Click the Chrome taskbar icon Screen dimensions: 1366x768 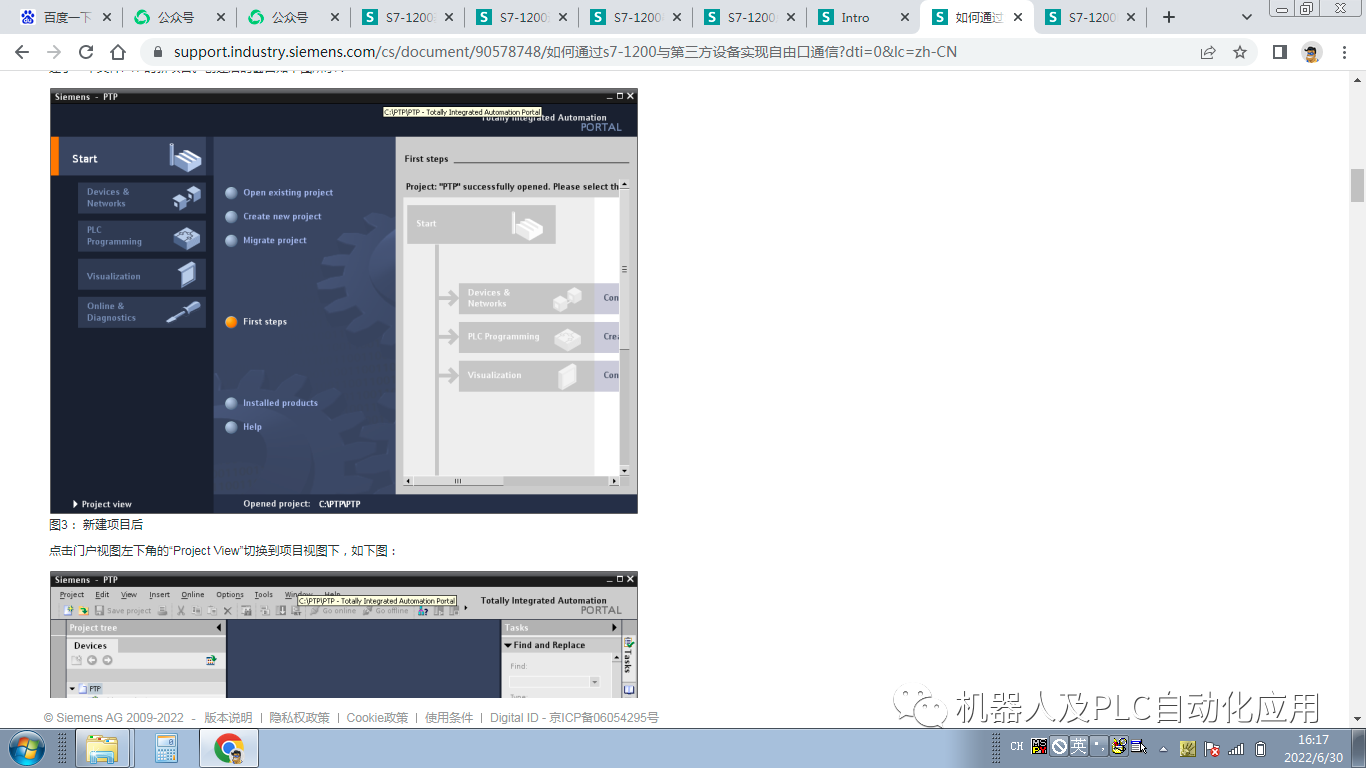[x=230, y=748]
